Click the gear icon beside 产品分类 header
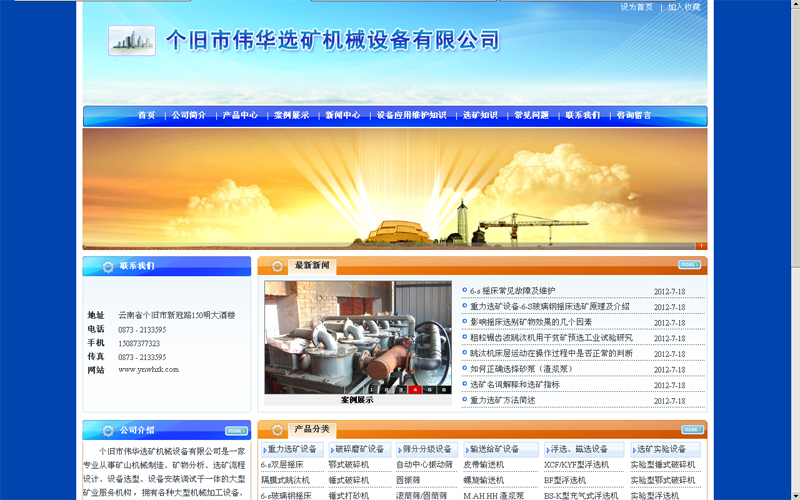This screenshot has height=500, width=800. 277,430
